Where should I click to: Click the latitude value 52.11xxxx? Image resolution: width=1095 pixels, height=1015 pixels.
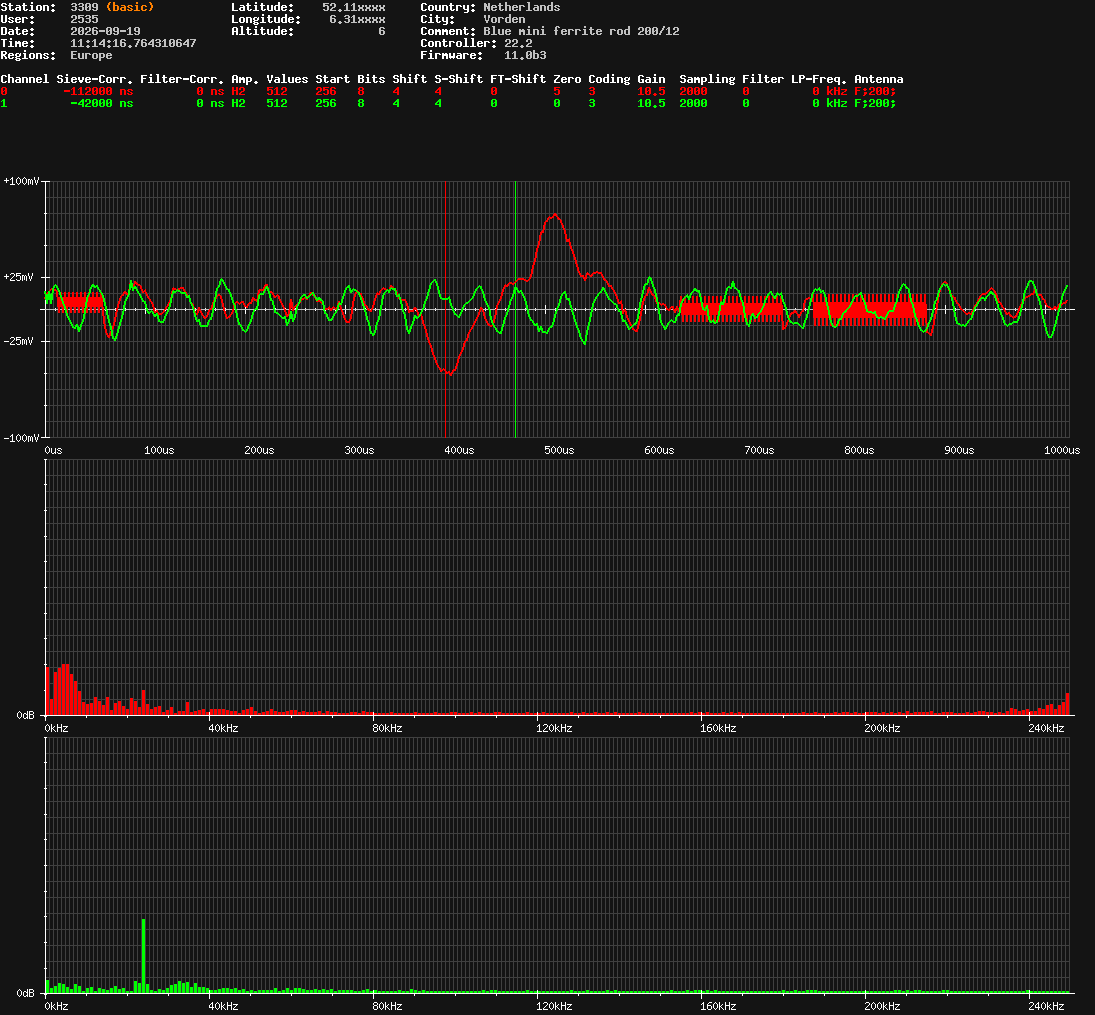353,7
